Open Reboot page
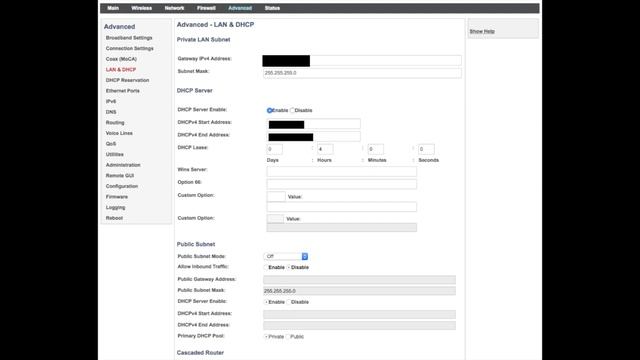The width and height of the screenshot is (640, 360). 114,218
